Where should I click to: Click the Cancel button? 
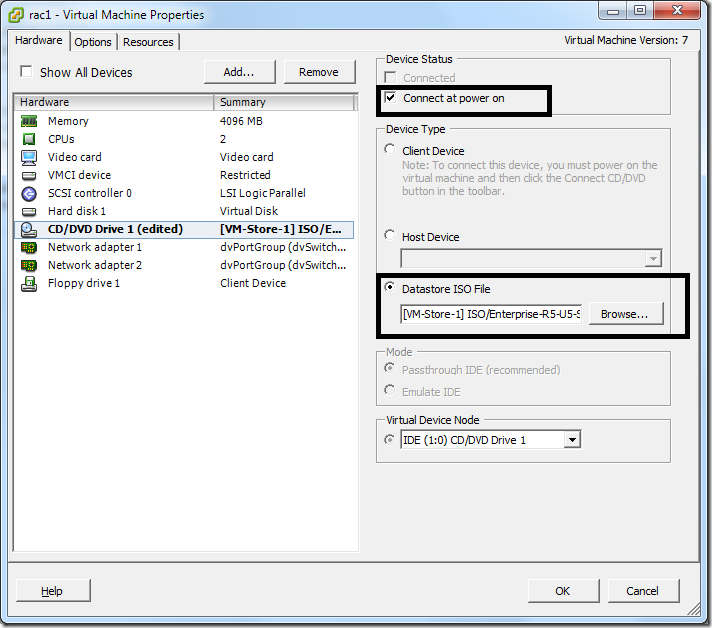pos(643,591)
